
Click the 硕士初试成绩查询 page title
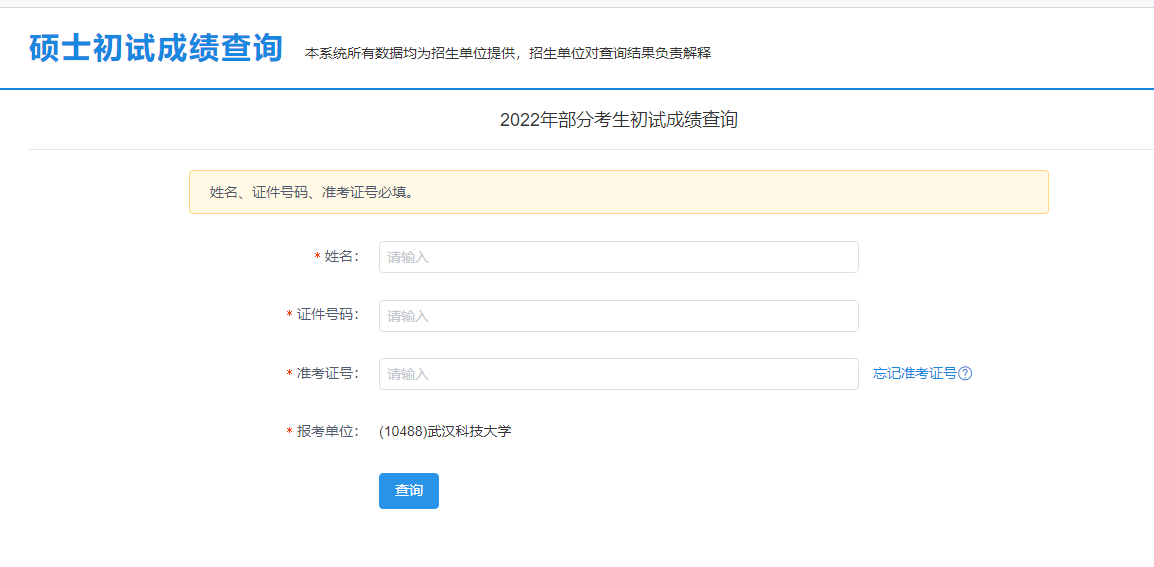pyautogui.click(x=156, y=48)
